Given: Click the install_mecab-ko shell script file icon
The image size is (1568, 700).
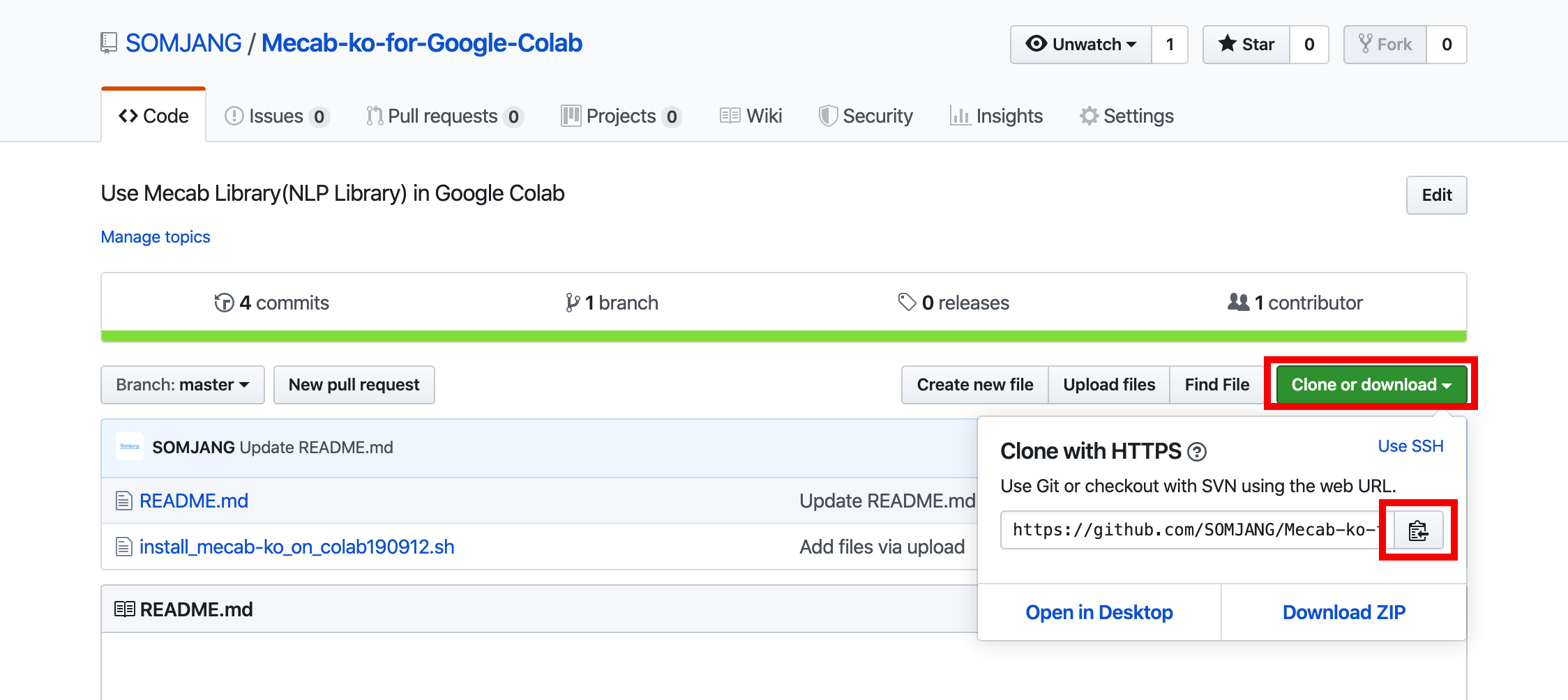Looking at the screenshot, I should click(x=123, y=547).
